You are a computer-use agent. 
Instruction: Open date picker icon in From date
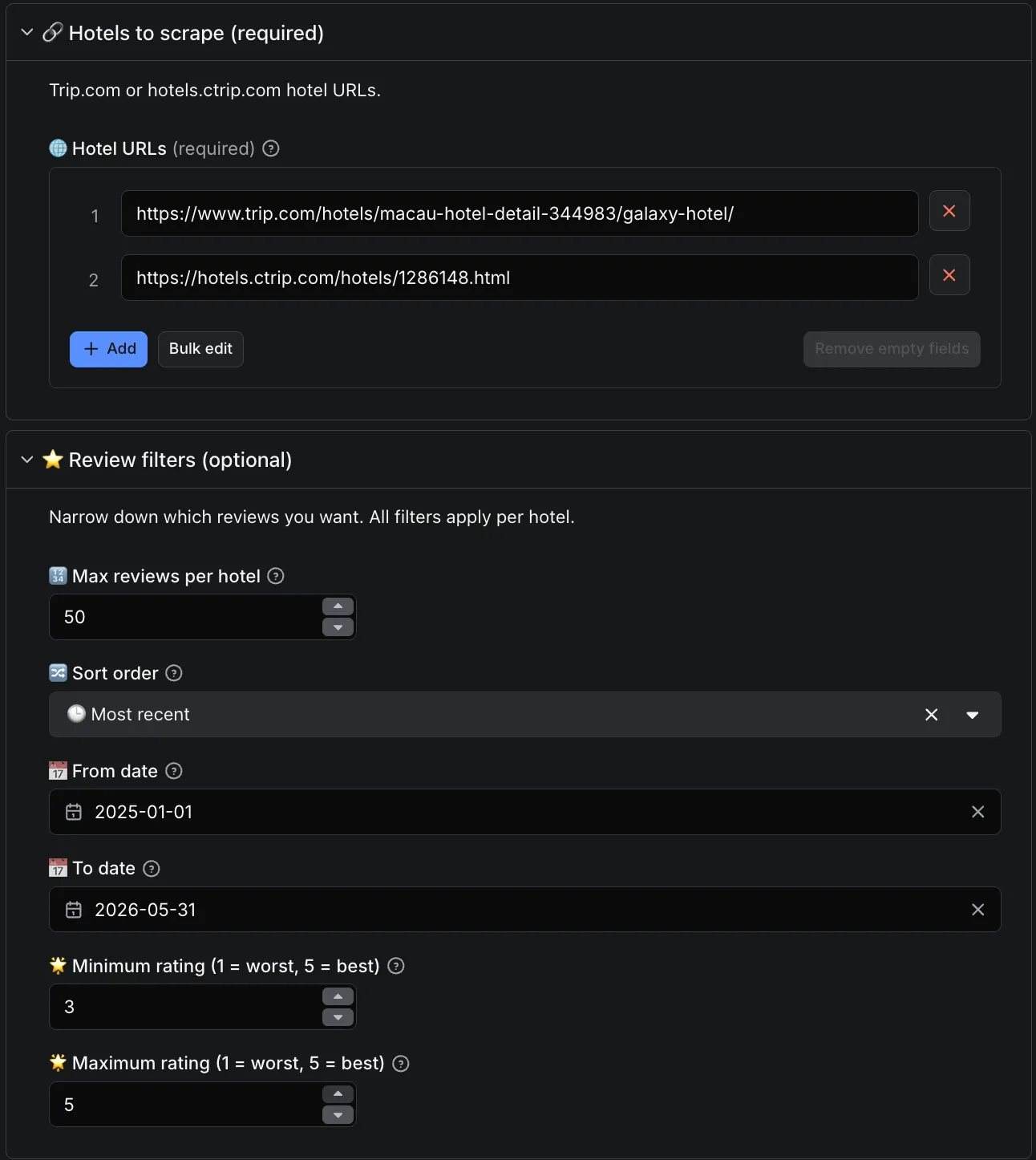[x=74, y=812]
